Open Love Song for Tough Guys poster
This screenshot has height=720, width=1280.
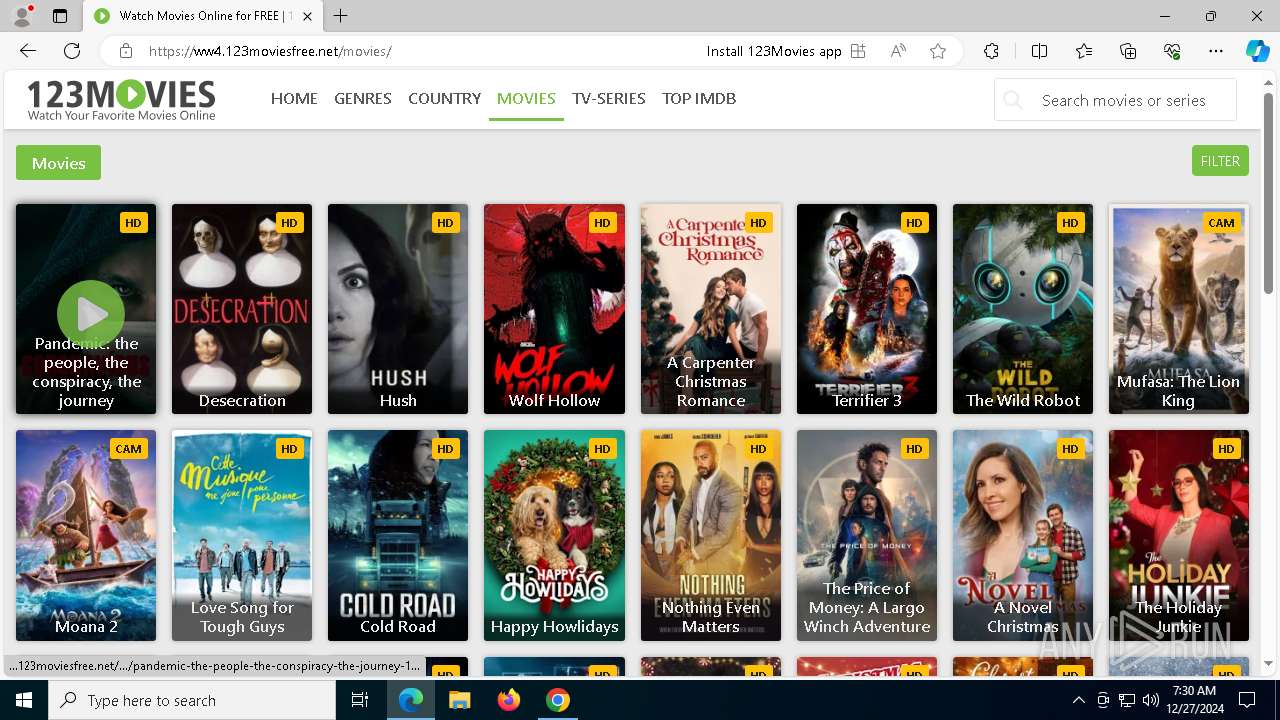[x=242, y=535]
